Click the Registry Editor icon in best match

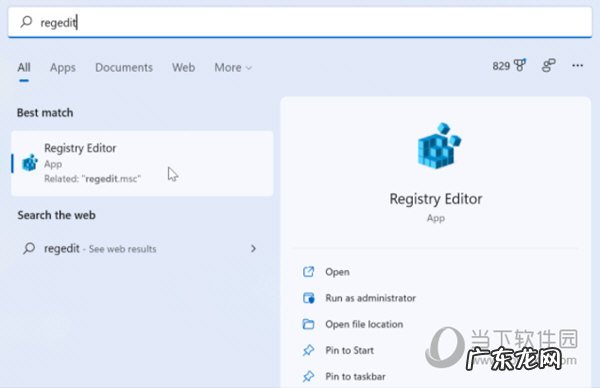(x=30, y=163)
